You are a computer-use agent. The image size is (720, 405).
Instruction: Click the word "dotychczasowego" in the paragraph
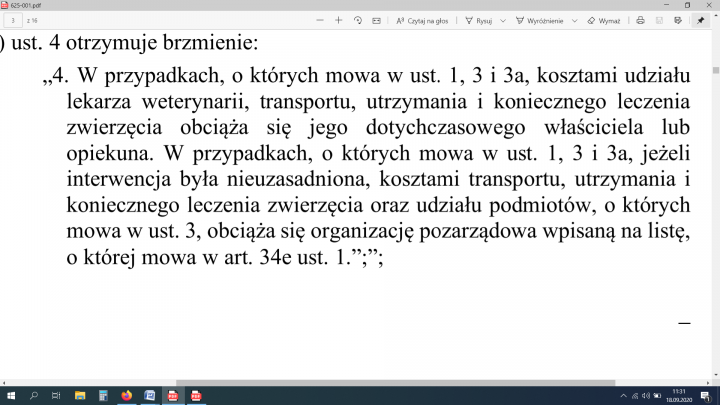click(x=445, y=127)
